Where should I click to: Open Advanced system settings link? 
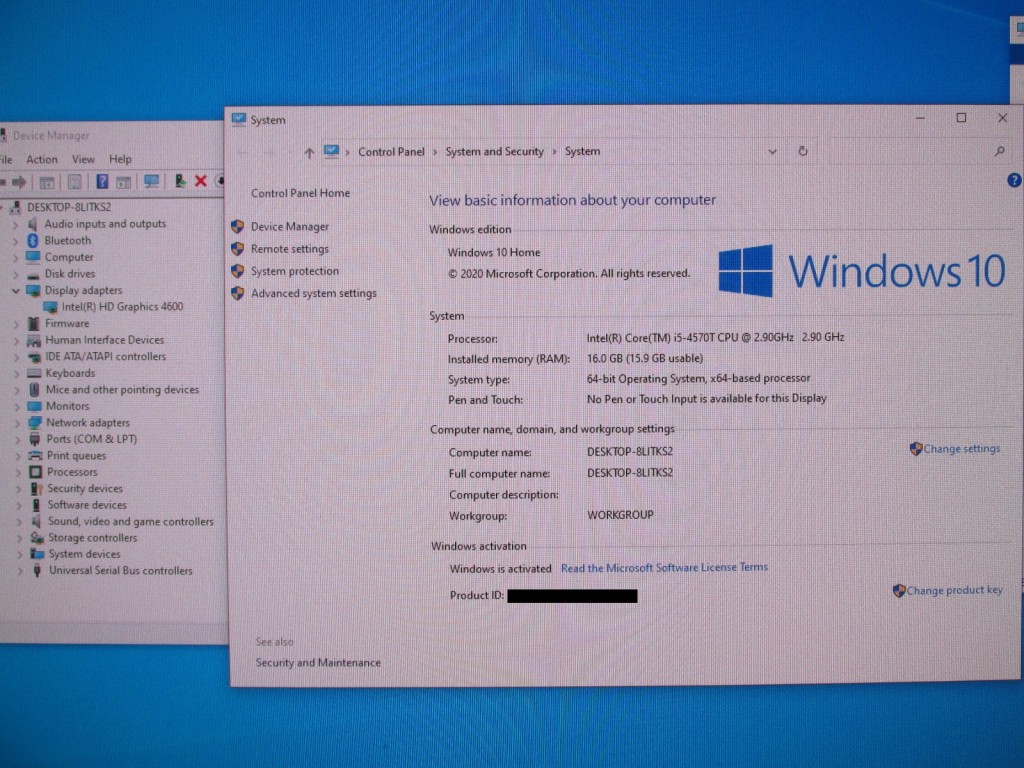tap(314, 293)
